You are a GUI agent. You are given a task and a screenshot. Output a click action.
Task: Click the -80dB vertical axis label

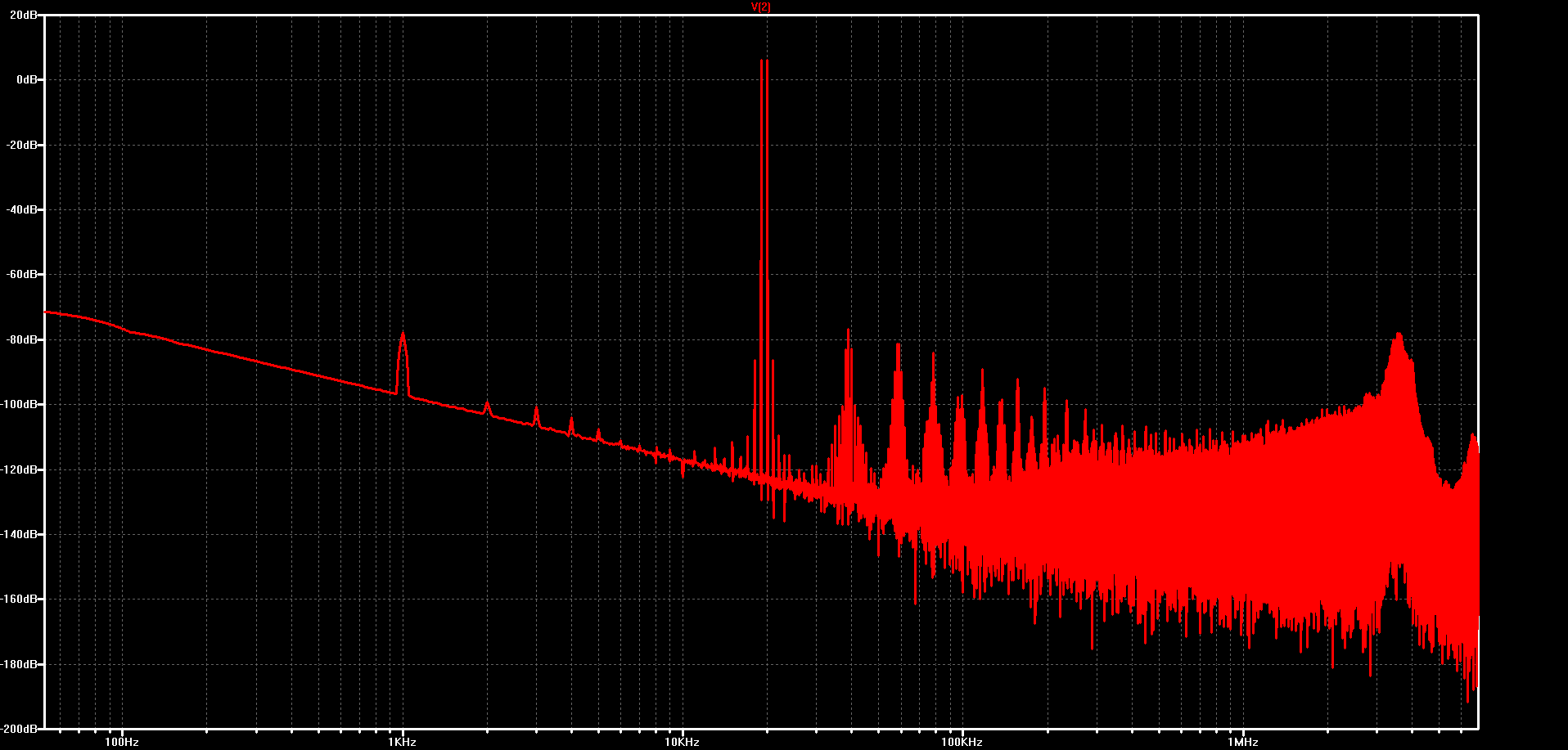pyautogui.click(x=21, y=339)
